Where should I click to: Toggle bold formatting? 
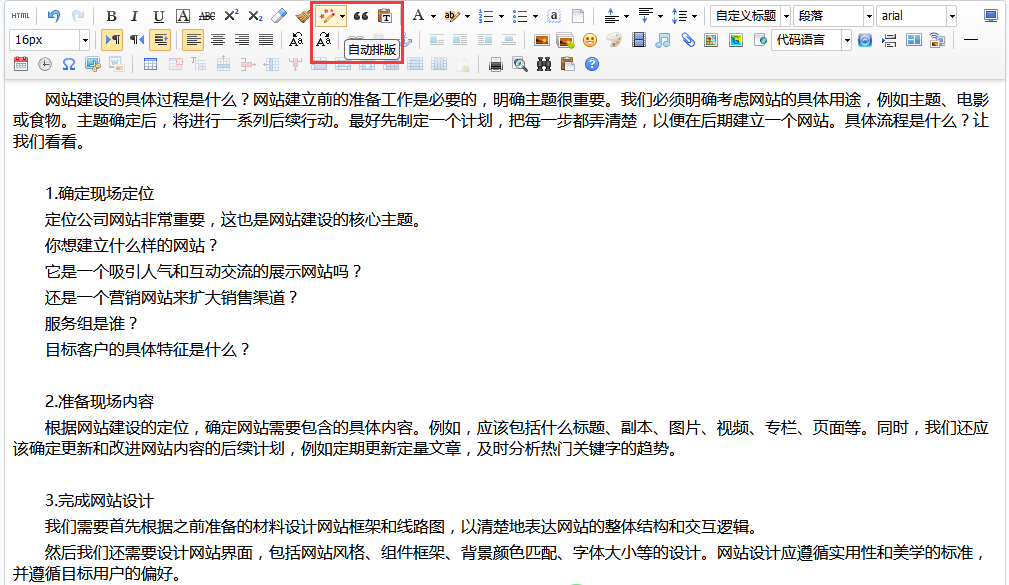(x=111, y=16)
